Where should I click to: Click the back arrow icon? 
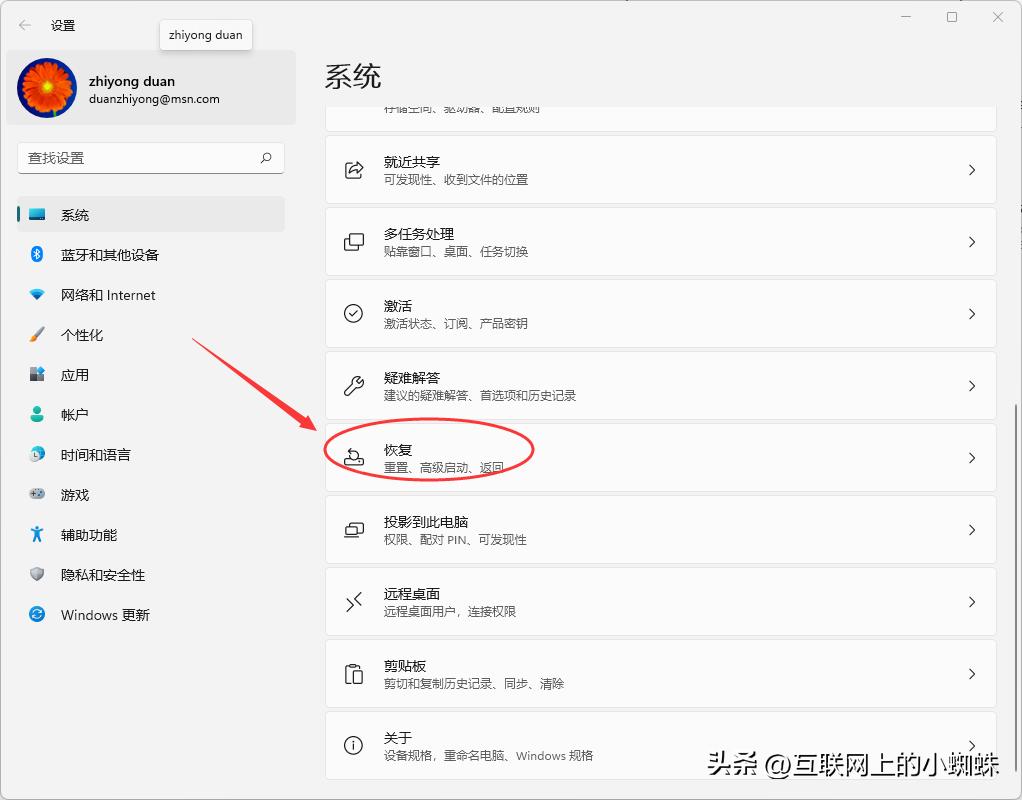(x=24, y=25)
